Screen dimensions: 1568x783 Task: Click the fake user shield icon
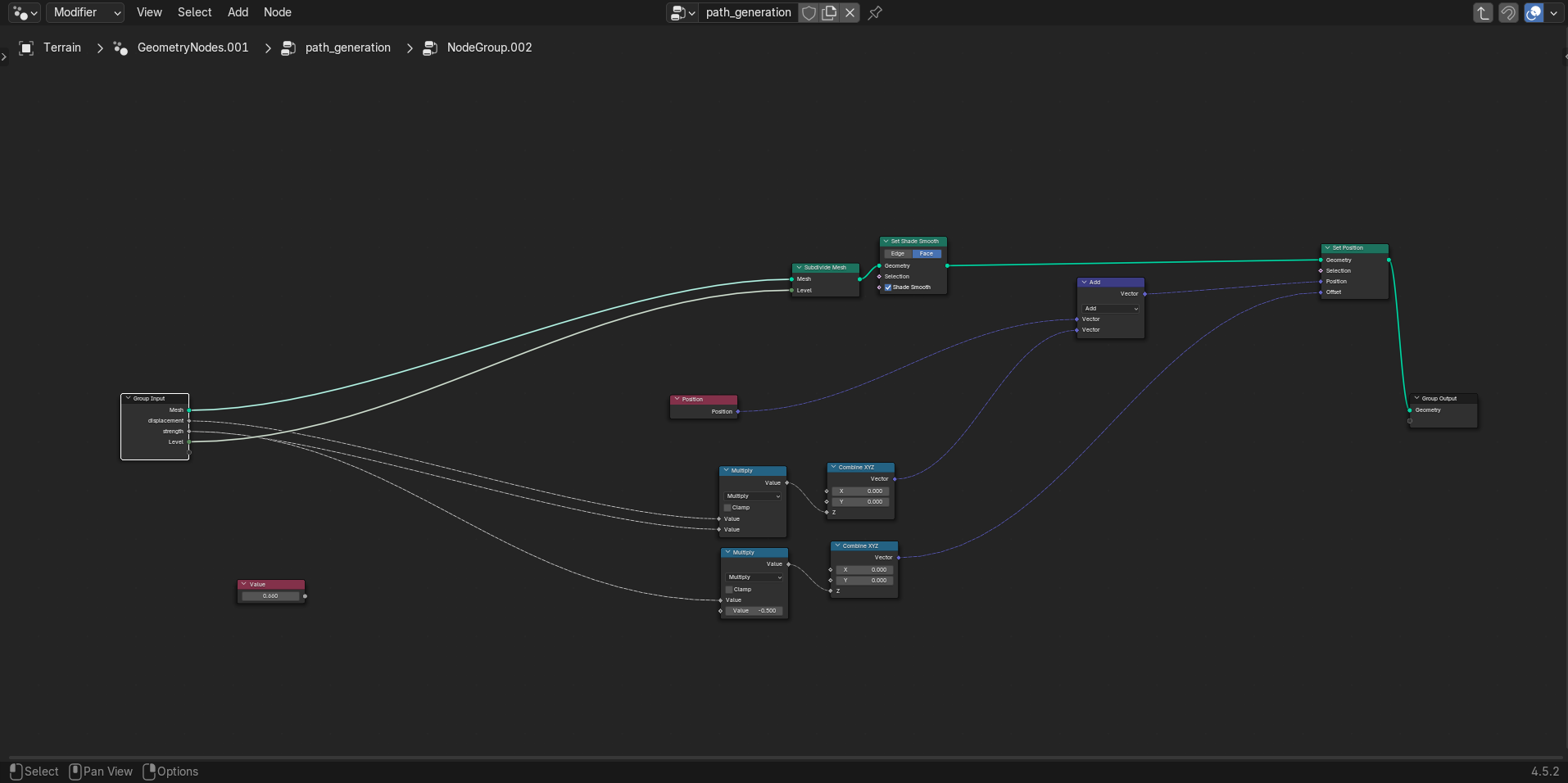tap(809, 12)
